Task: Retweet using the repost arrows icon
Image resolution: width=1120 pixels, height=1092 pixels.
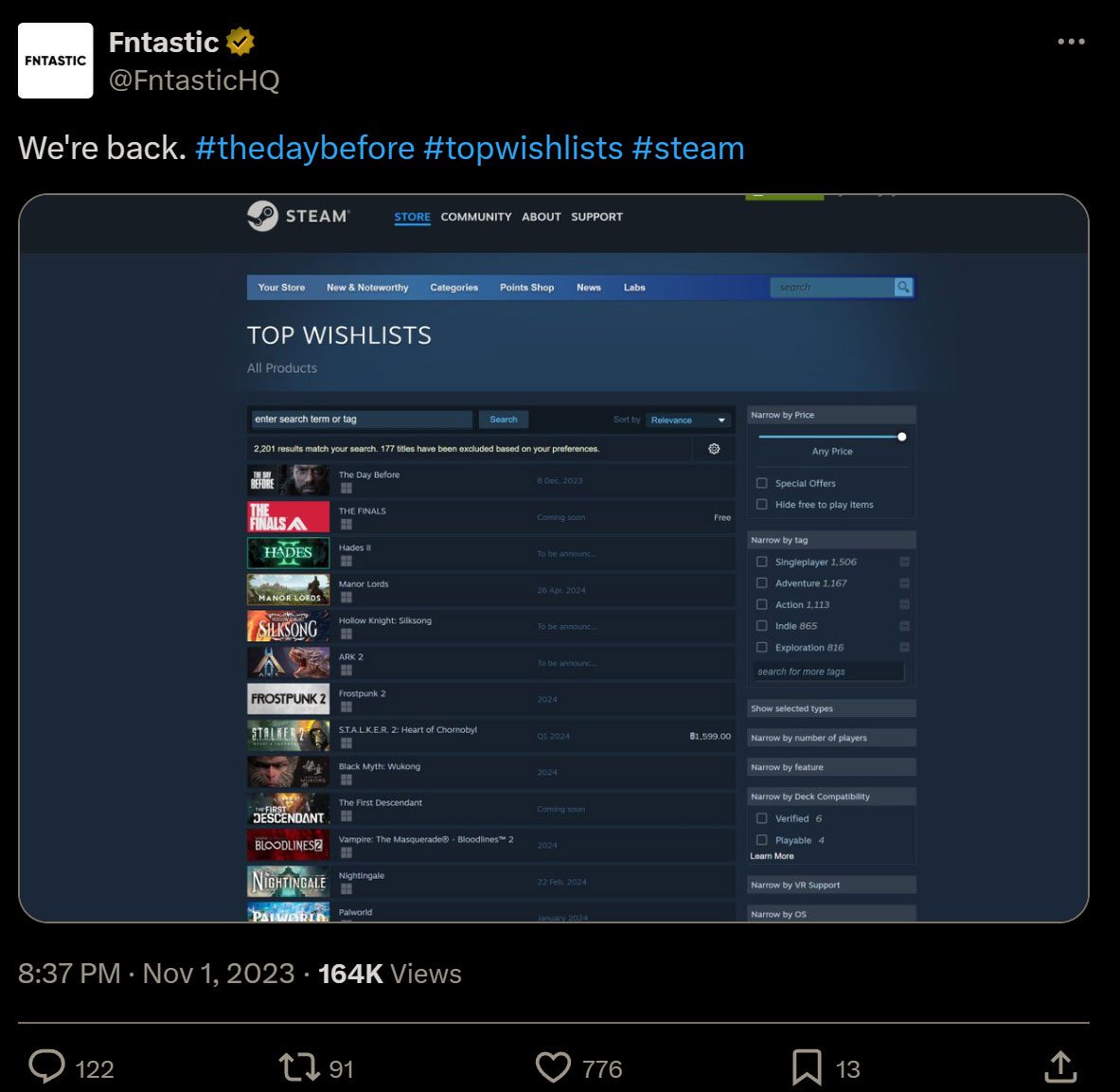Action: (x=298, y=1067)
